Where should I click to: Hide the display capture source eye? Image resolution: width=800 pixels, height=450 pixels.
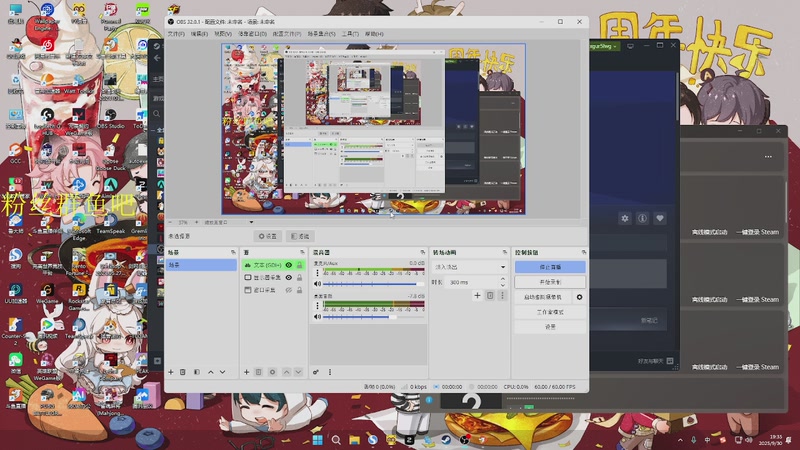tap(289, 278)
